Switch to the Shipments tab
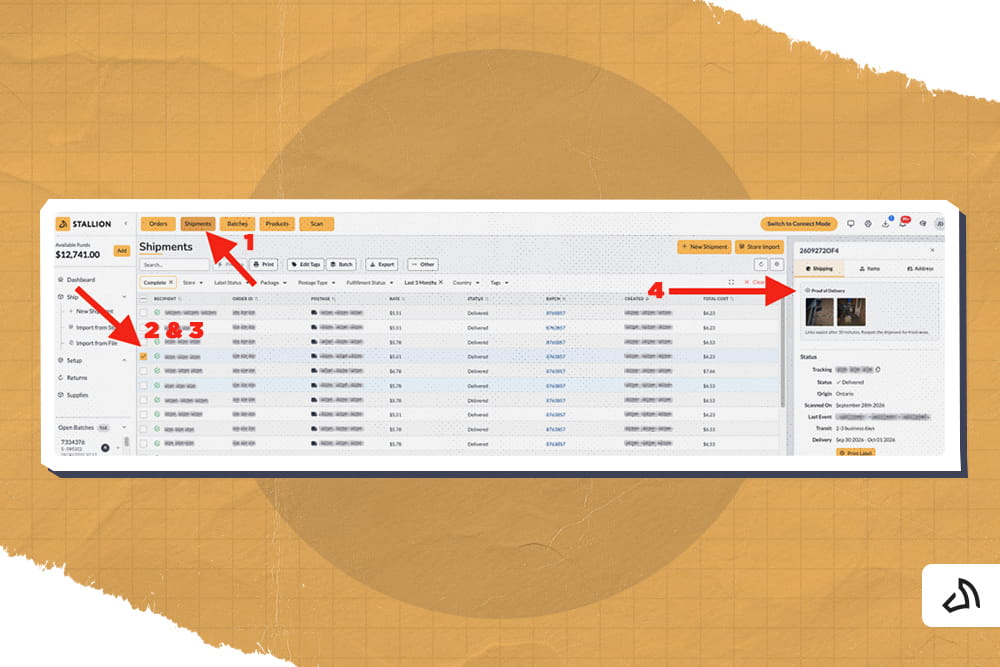The height and width of the screenshot is (667, 1000). point(198,224)
